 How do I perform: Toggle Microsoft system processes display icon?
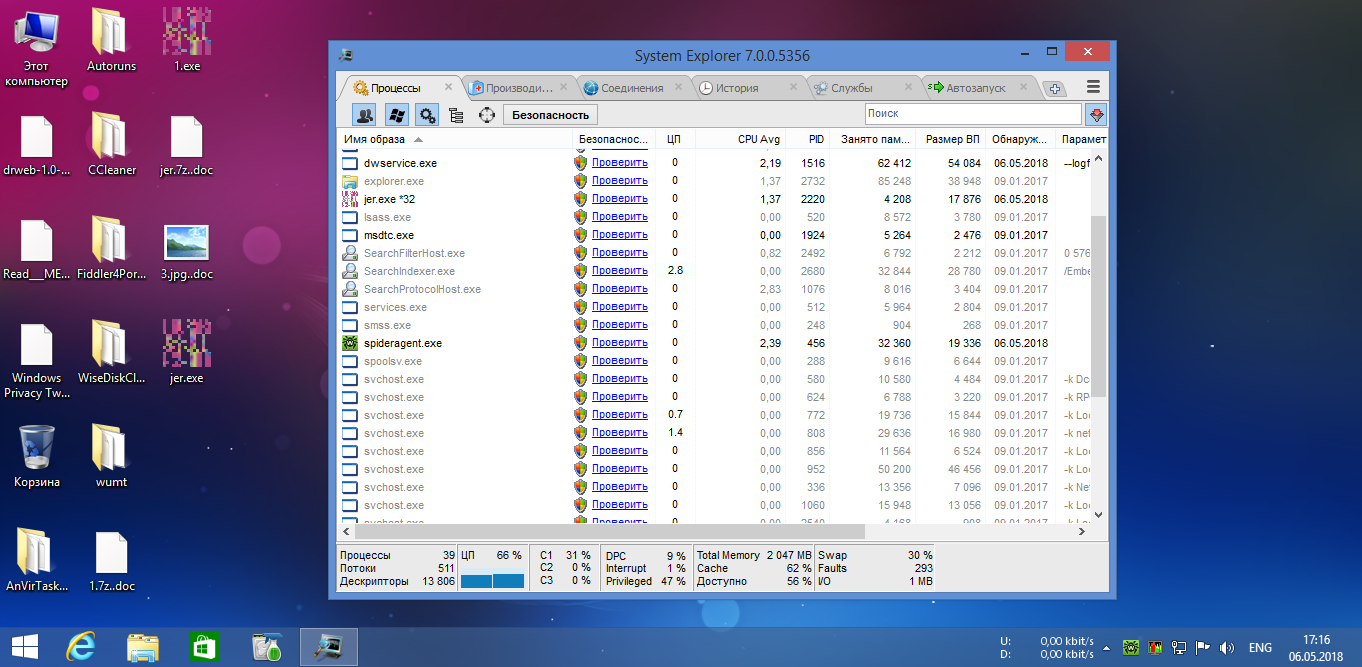(396, 115)
